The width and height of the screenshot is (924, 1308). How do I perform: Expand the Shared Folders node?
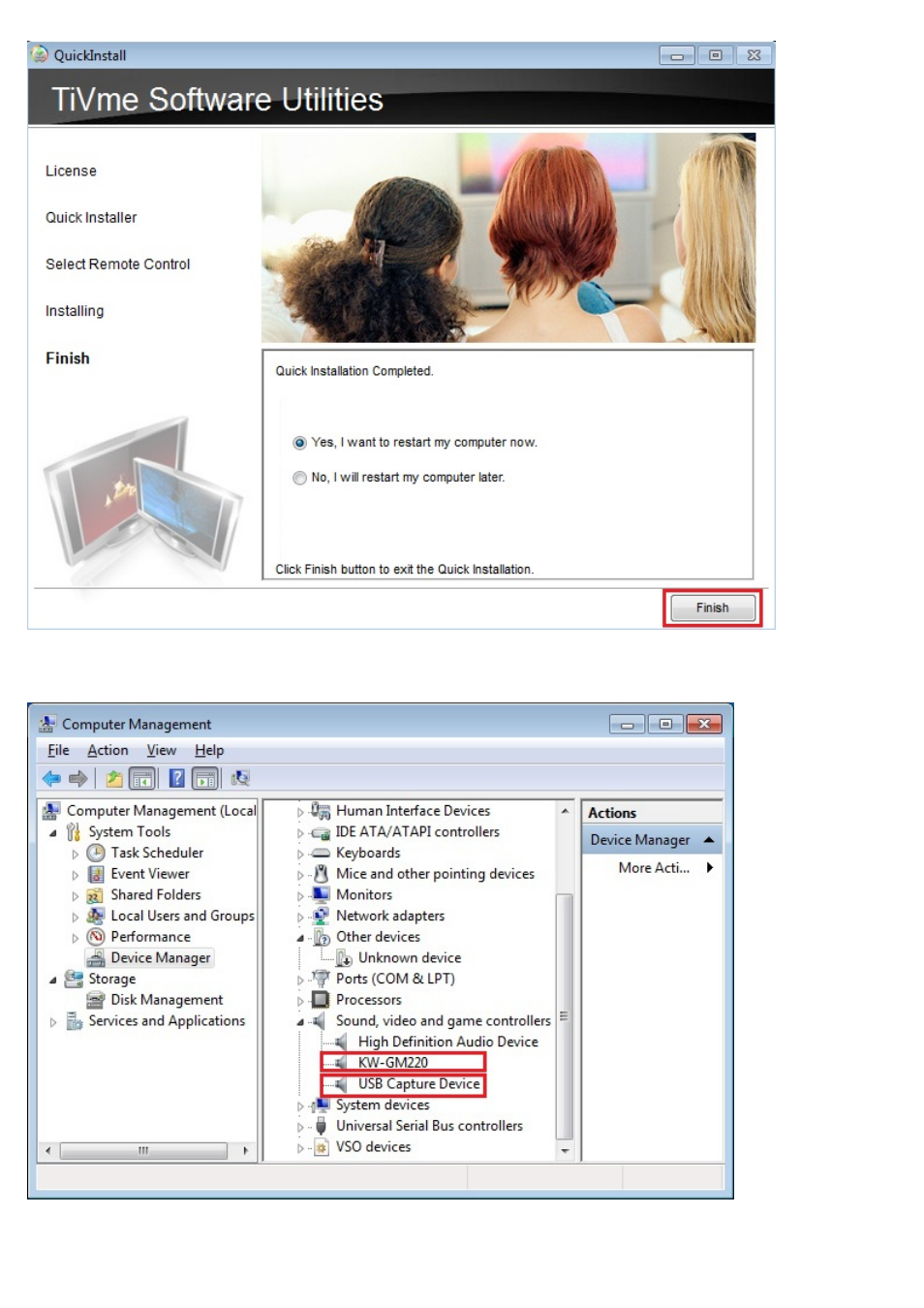click(76, 896)
